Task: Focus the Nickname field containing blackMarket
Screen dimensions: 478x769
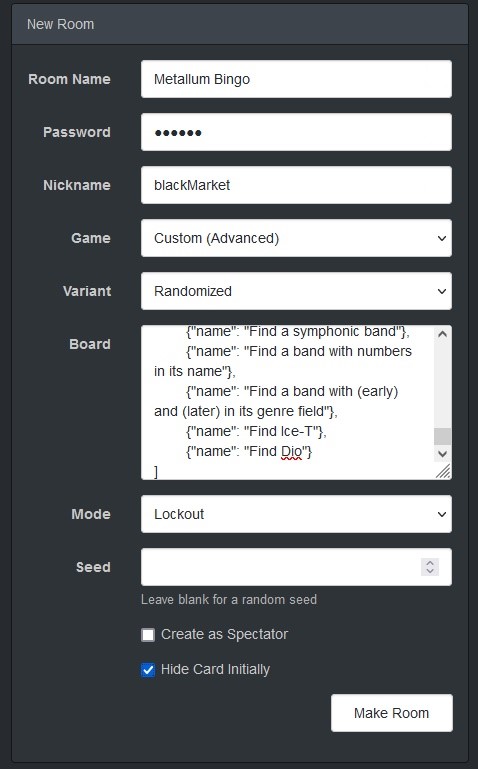Action: point(296,185)
